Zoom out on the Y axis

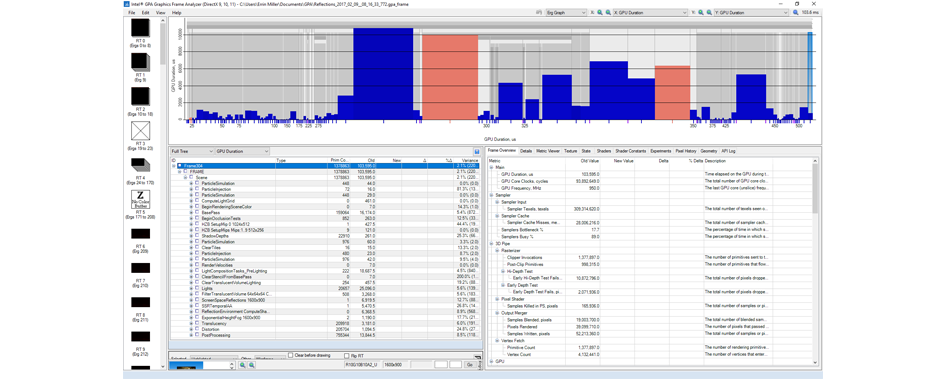coord(708,12)
